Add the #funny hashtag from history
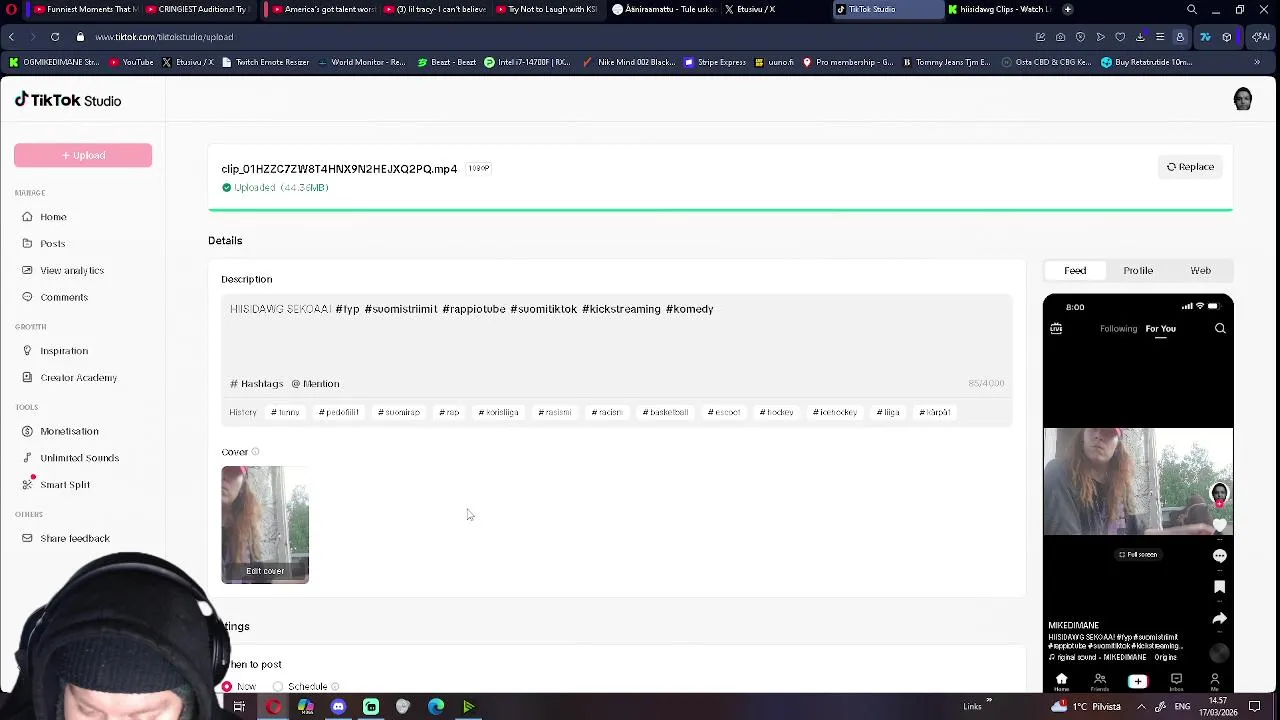This screenshot has width=1280, height=720. (x=285, y=412)
